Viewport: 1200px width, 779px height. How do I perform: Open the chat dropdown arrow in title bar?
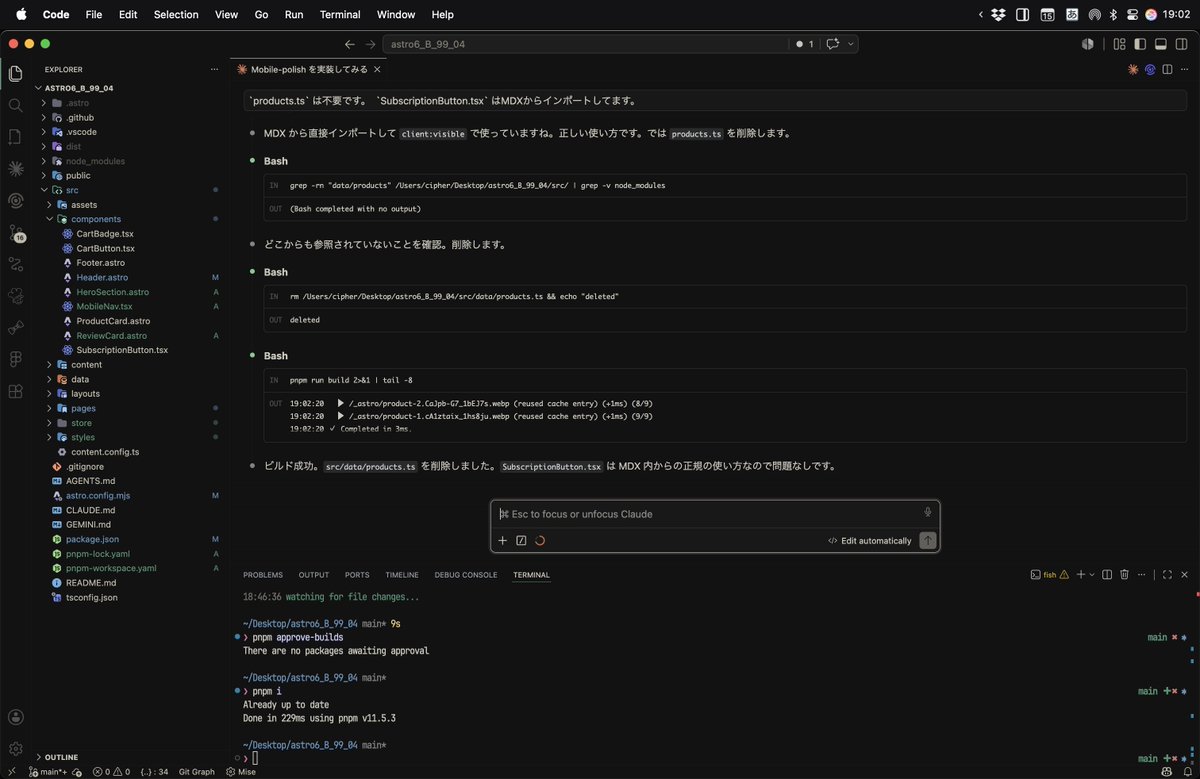(x=851, y=44)
